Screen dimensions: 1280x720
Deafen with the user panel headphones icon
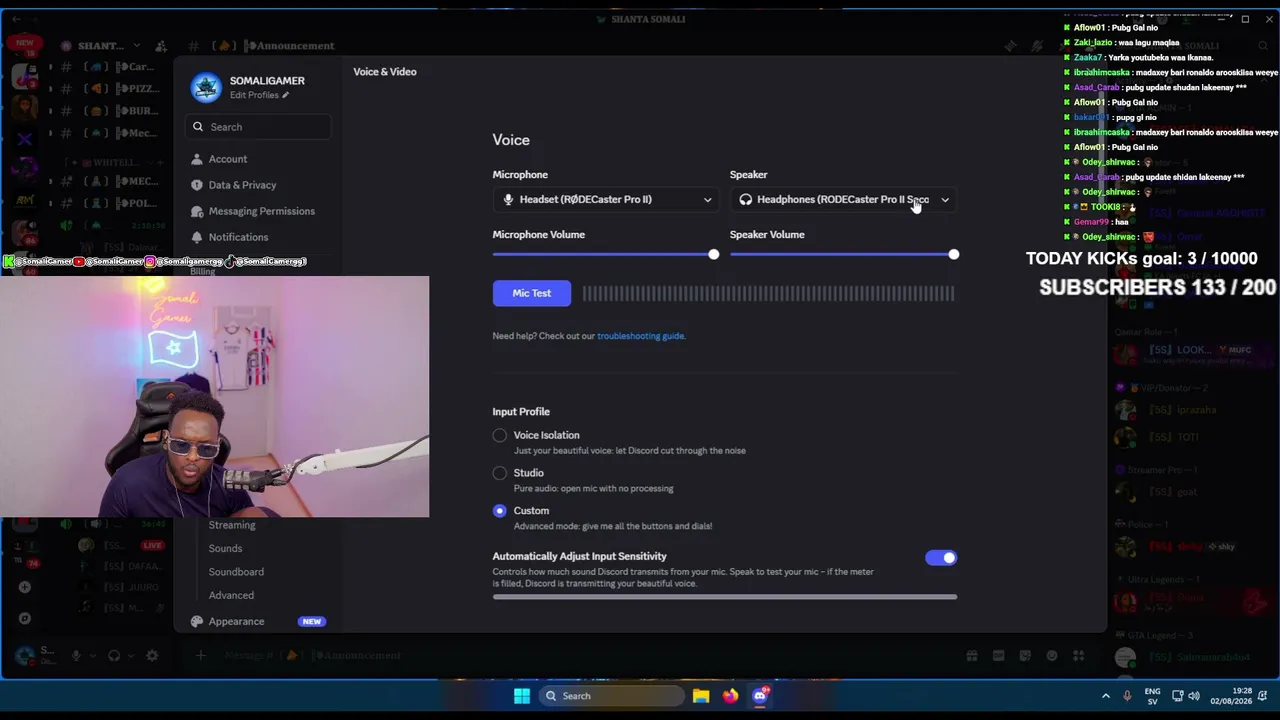pos(114,656)
